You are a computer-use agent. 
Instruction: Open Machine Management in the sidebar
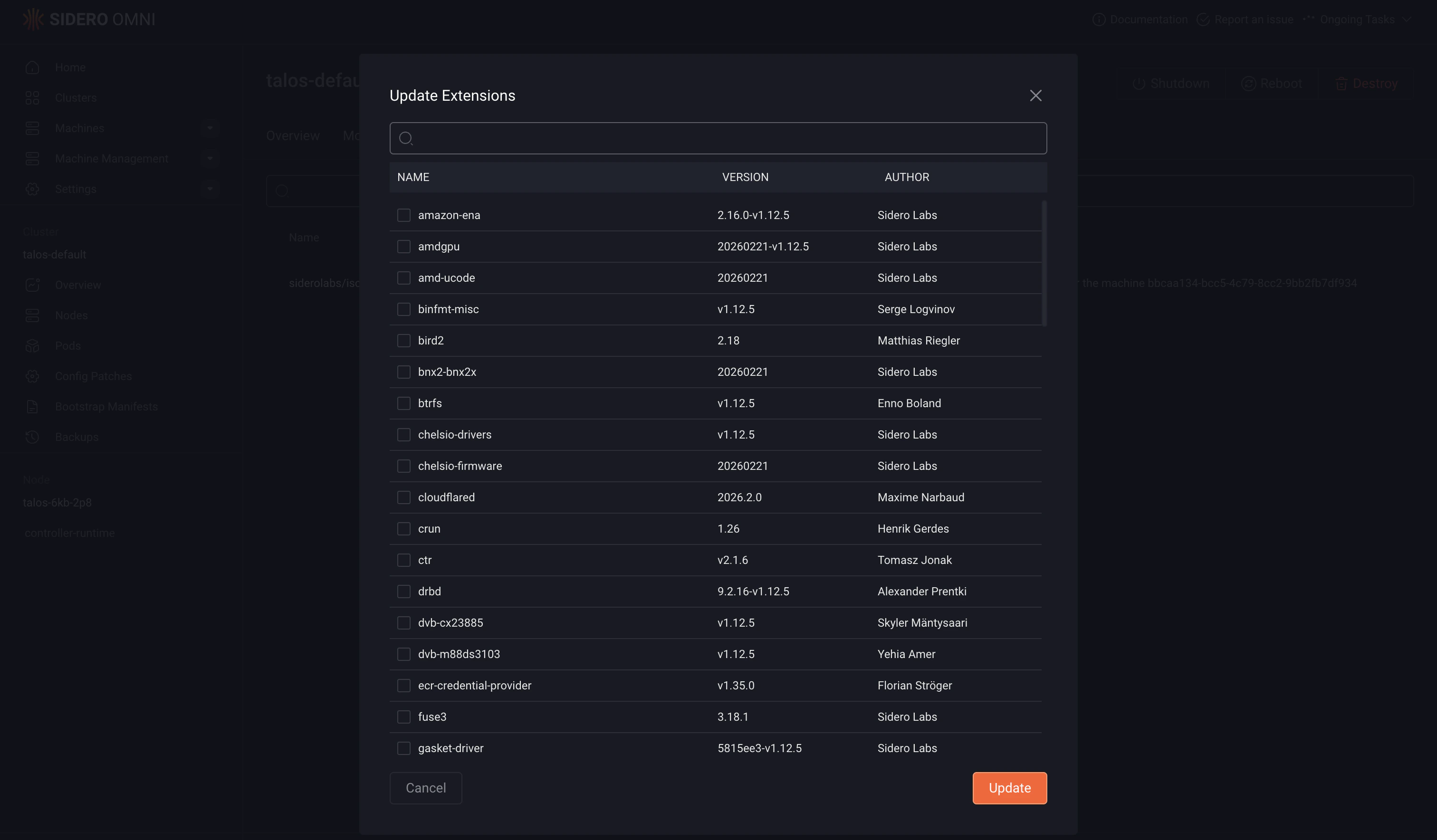tap(112, 158)
